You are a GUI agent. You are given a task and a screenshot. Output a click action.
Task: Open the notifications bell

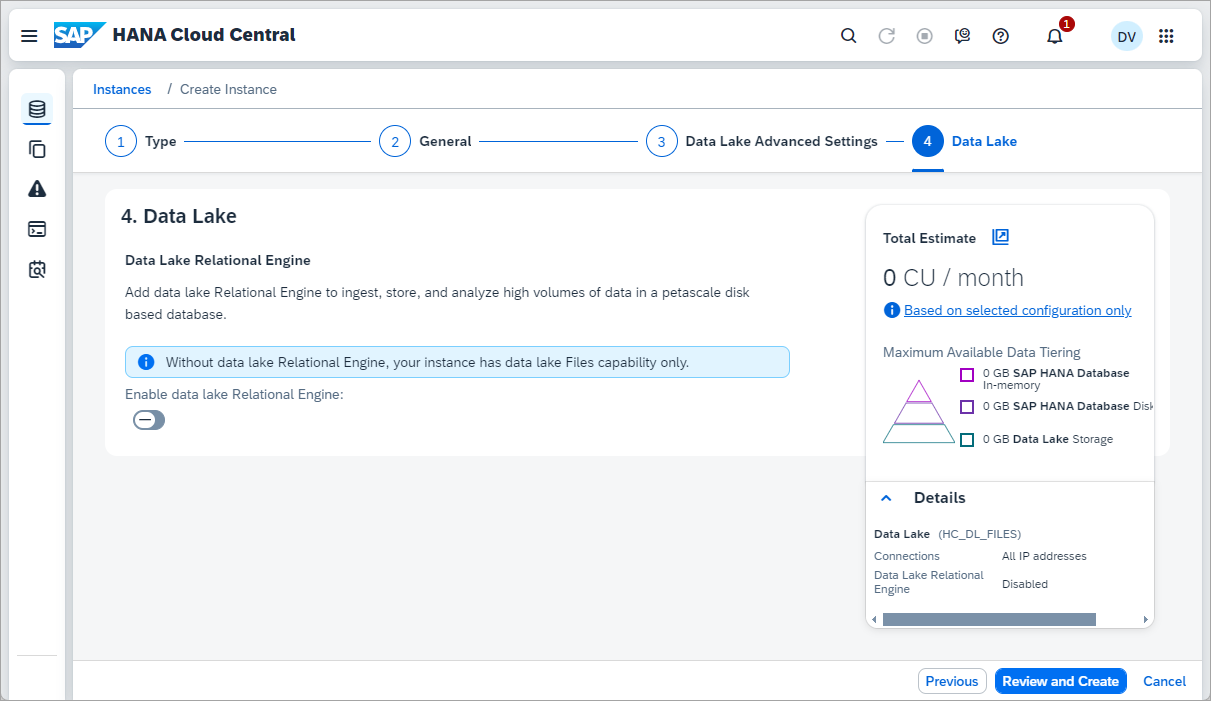click(x=1054, y=36)
